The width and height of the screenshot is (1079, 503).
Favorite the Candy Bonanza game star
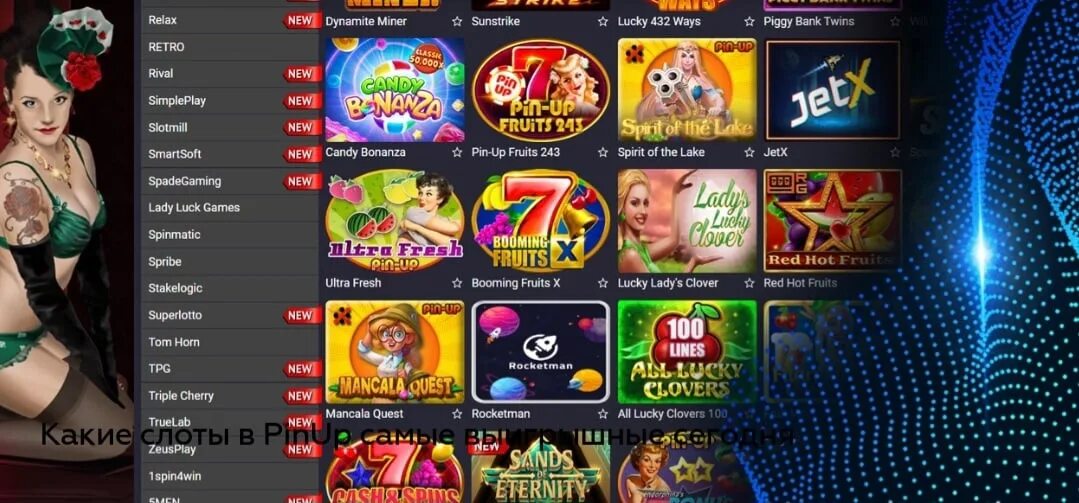(457, 152)
